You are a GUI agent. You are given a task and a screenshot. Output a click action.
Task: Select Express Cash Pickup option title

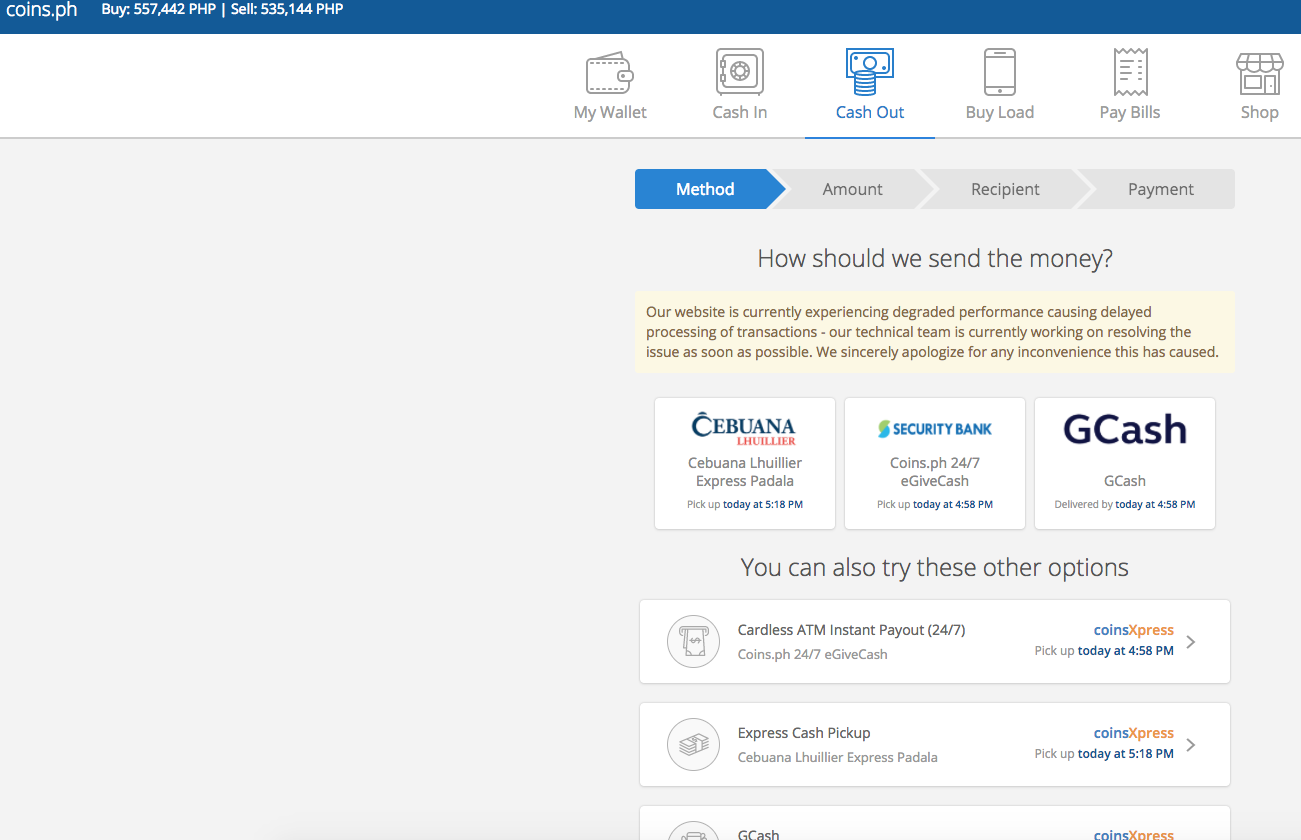pyautogui.click(x=804, y=733)
